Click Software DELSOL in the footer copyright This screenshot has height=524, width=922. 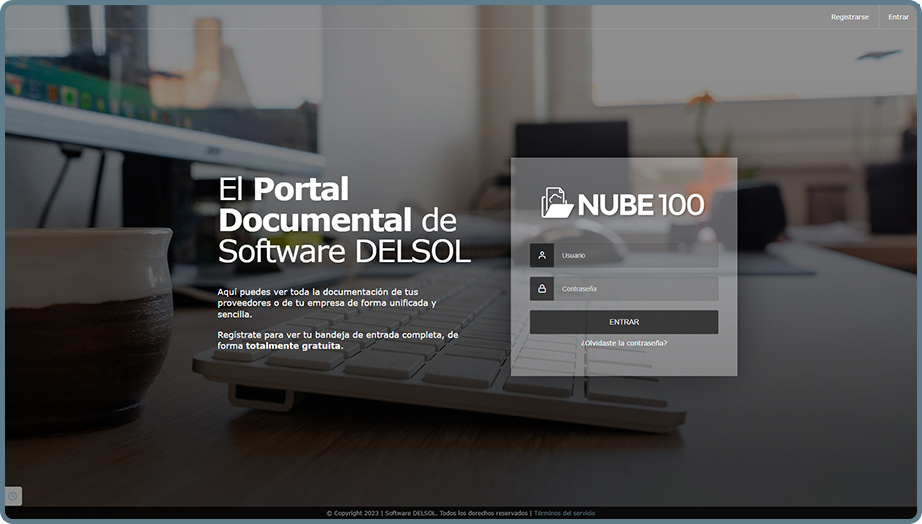[410, 513]
